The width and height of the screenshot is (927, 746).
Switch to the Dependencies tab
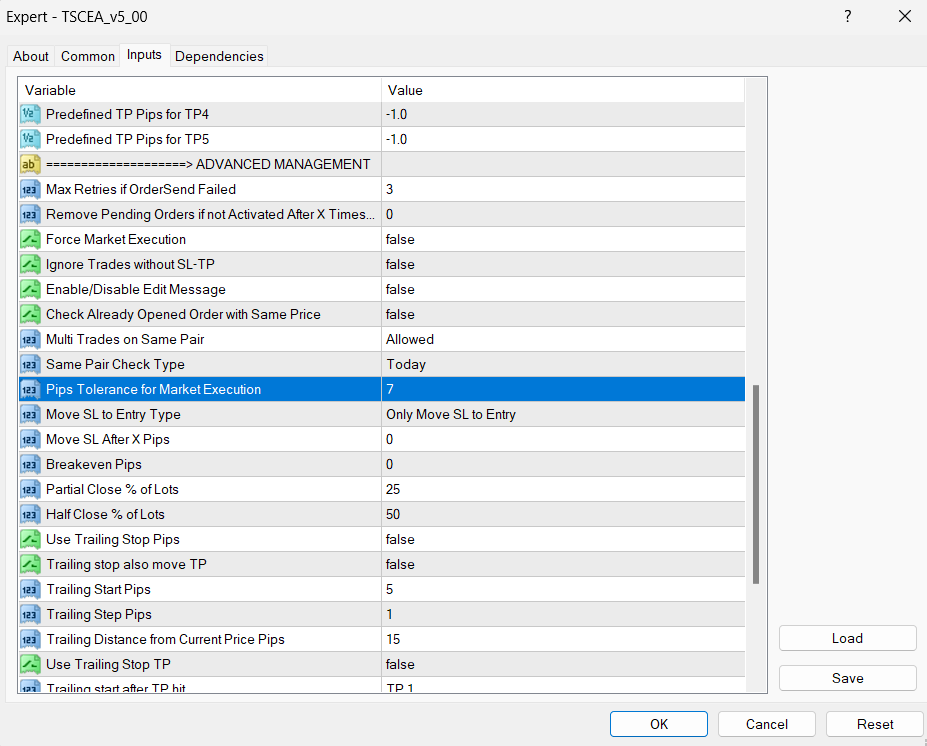coord(219,56)
